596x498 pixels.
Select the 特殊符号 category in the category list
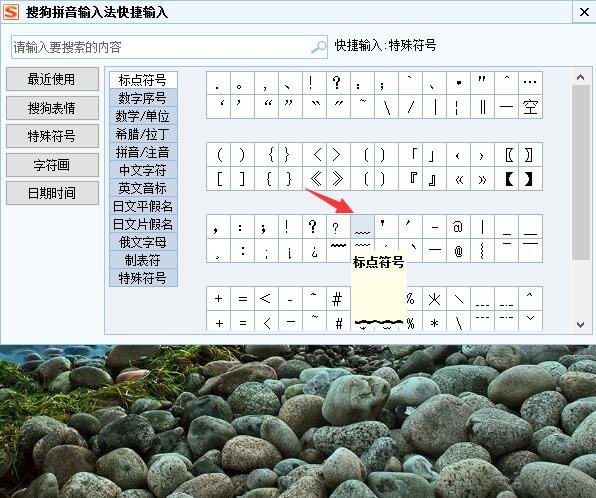[143, 278]
